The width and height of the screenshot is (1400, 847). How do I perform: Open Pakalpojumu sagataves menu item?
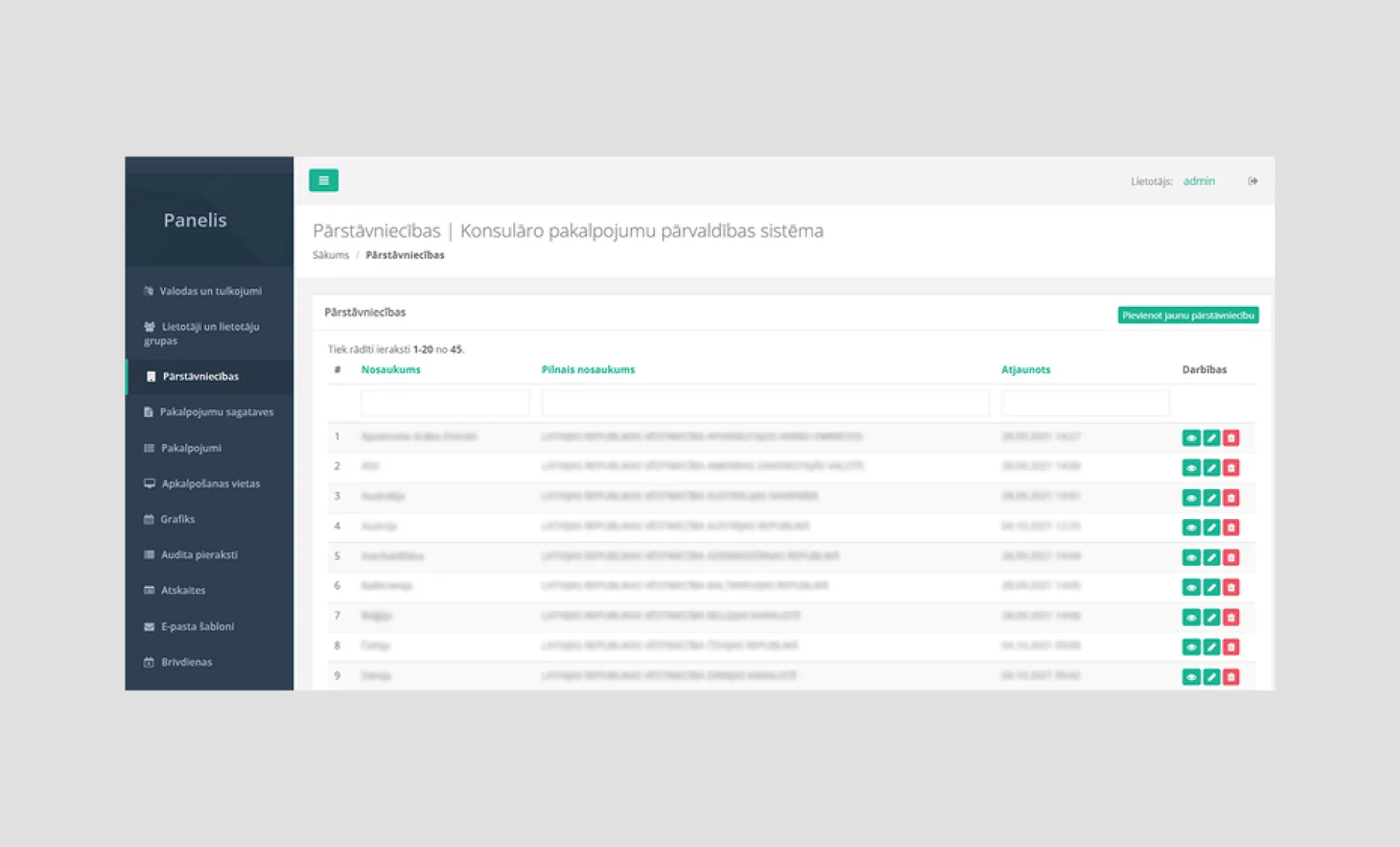pos(209,412)
